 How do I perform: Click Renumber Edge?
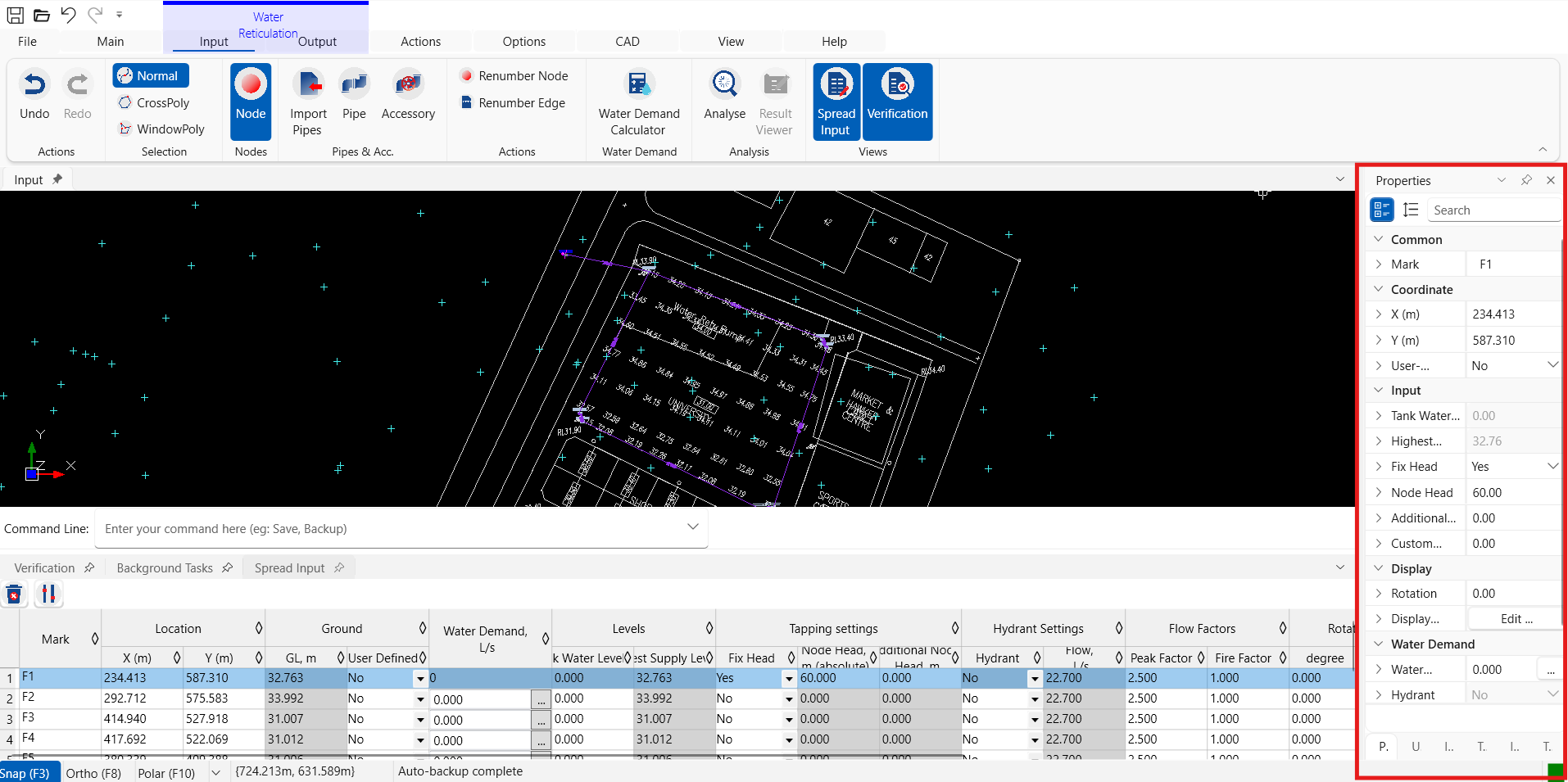(513, 102)
